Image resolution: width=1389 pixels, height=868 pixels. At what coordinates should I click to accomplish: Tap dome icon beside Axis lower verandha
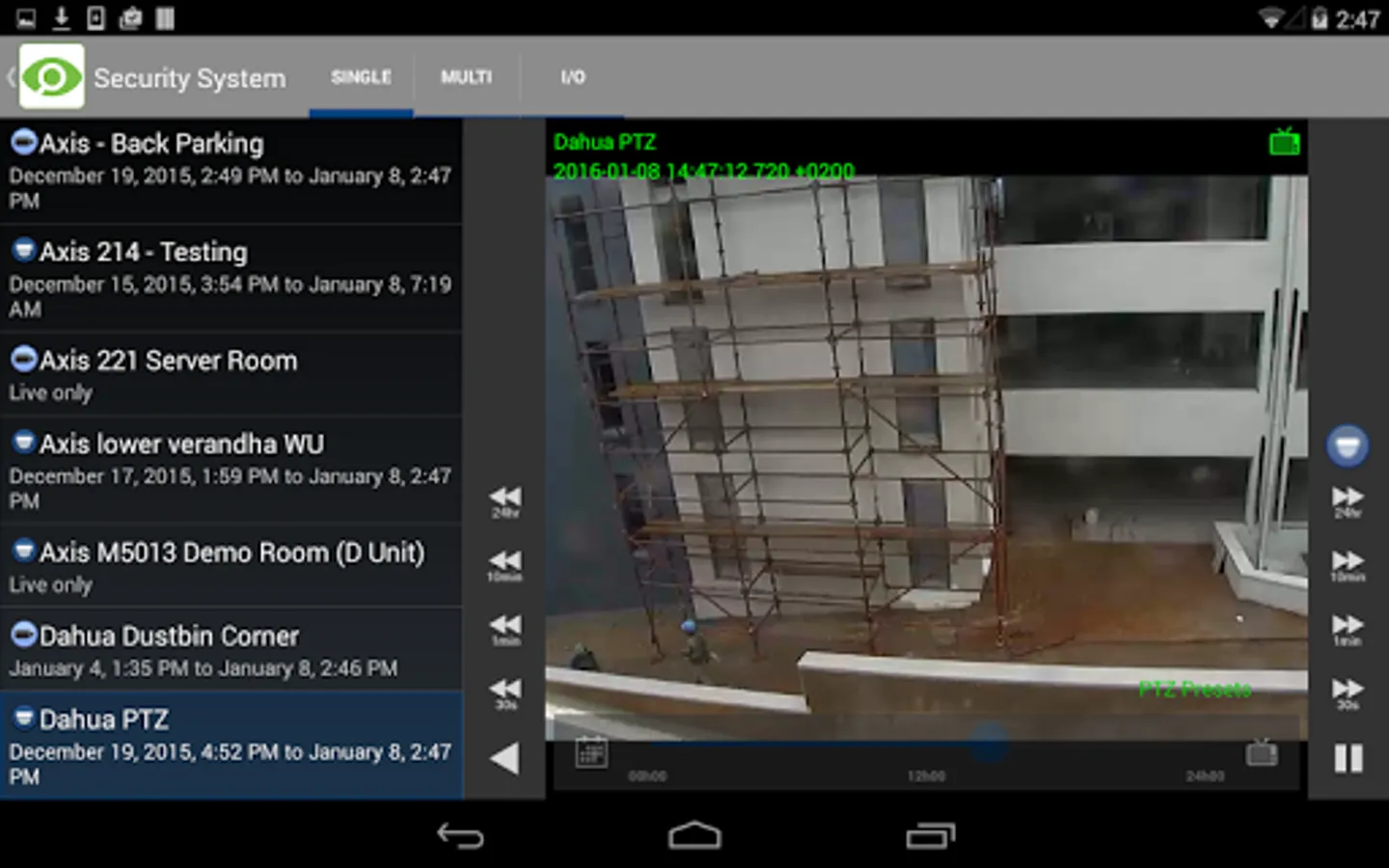point(24,443)
